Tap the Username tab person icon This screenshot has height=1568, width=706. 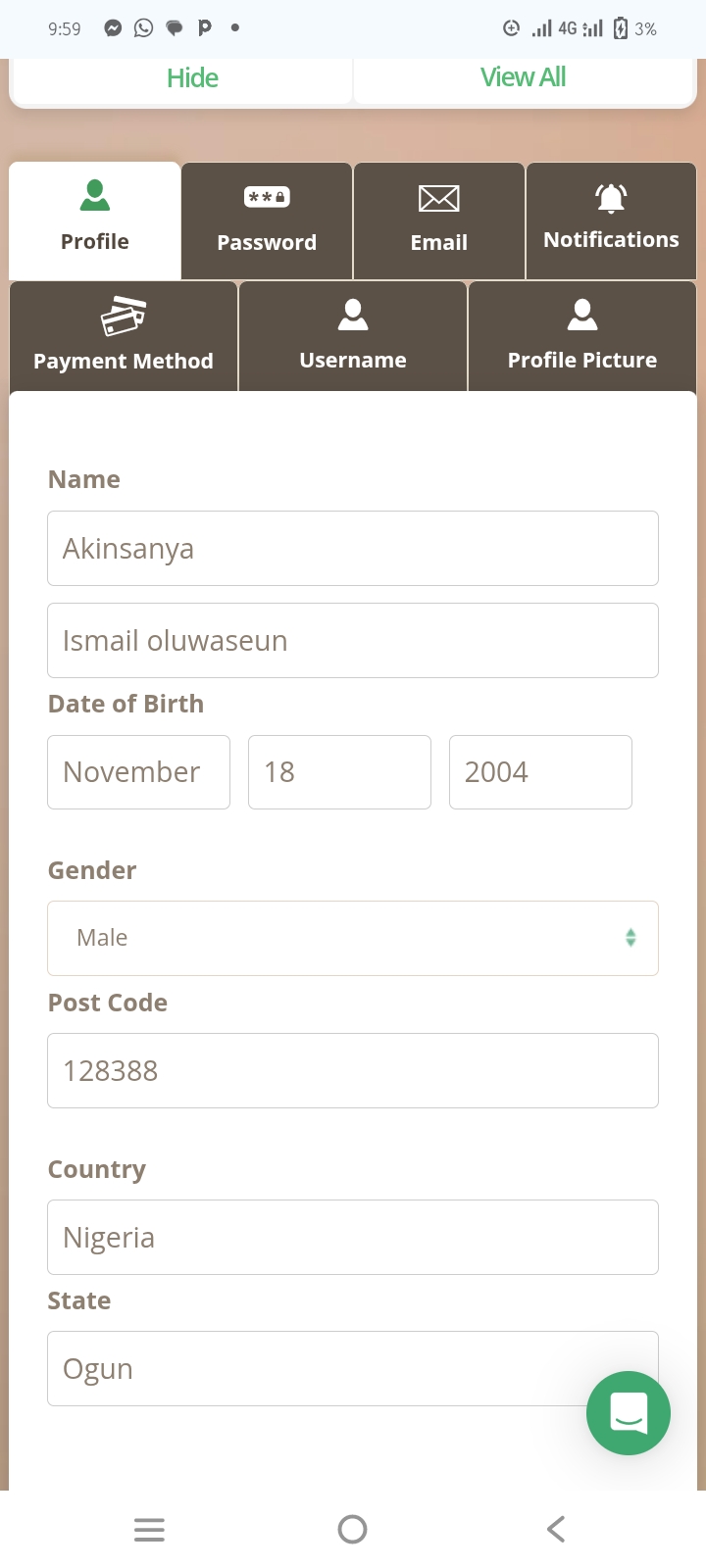pos(353,315)
